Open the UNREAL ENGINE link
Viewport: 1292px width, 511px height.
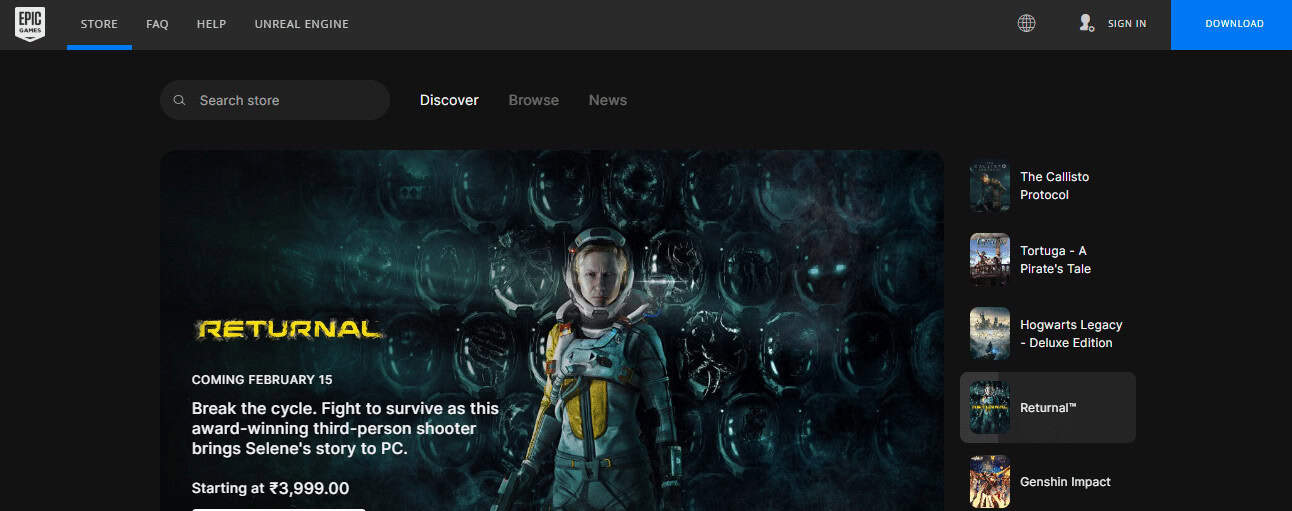coord(302,24)
